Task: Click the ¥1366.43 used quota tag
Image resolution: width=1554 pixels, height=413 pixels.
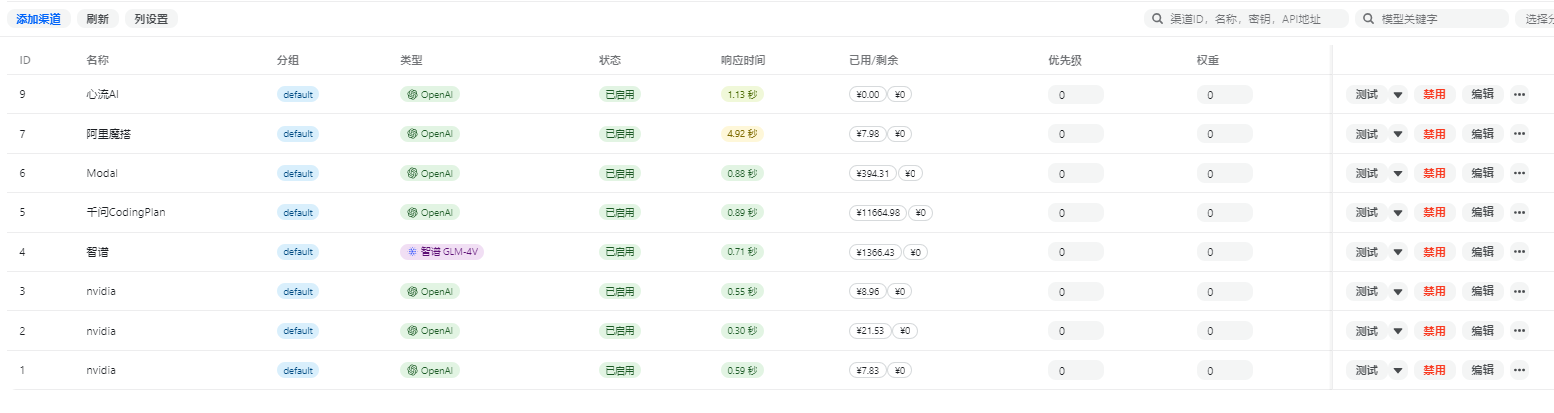Action: coord(875,252)
